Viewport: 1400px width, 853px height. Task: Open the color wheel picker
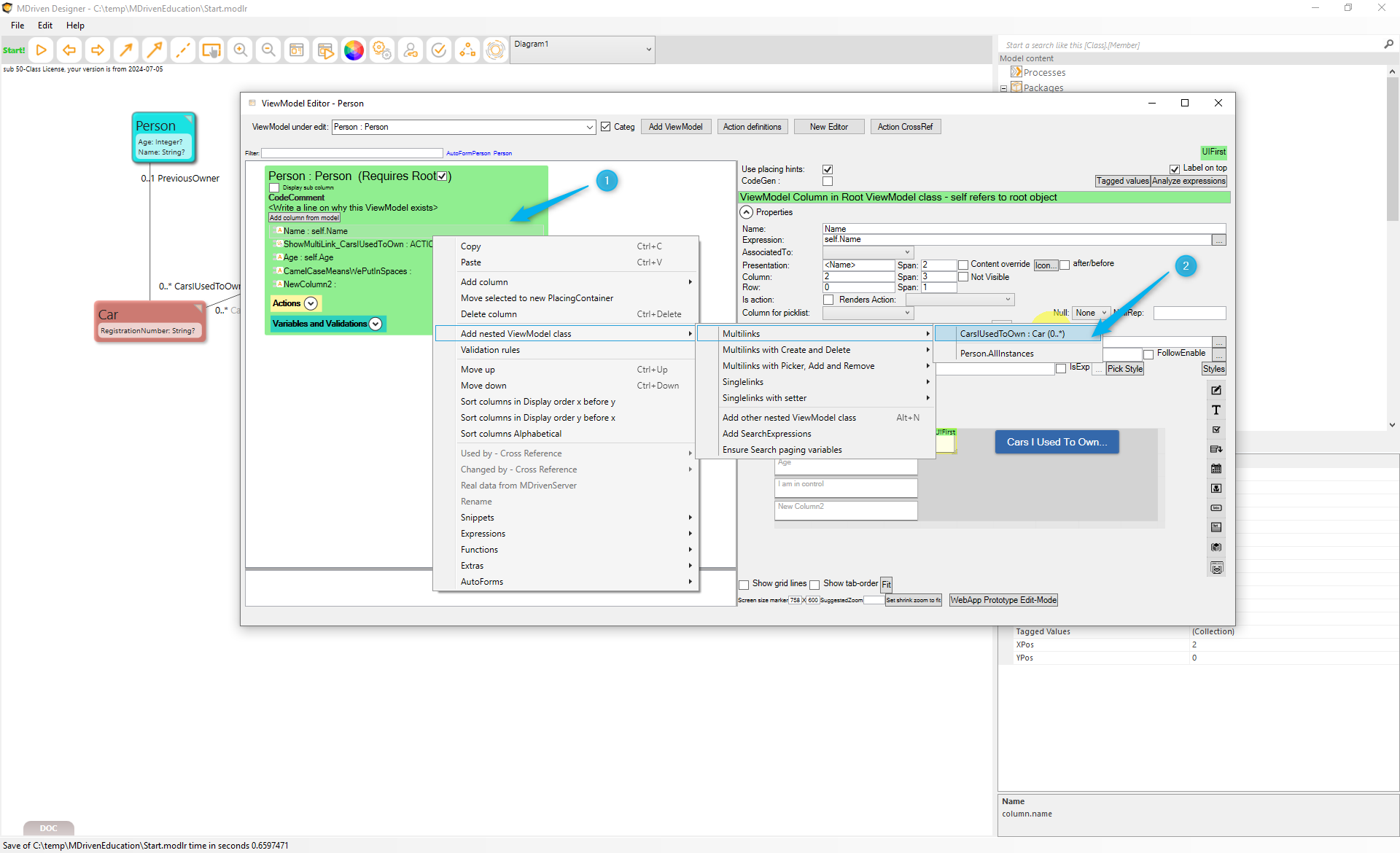(354, 50)
